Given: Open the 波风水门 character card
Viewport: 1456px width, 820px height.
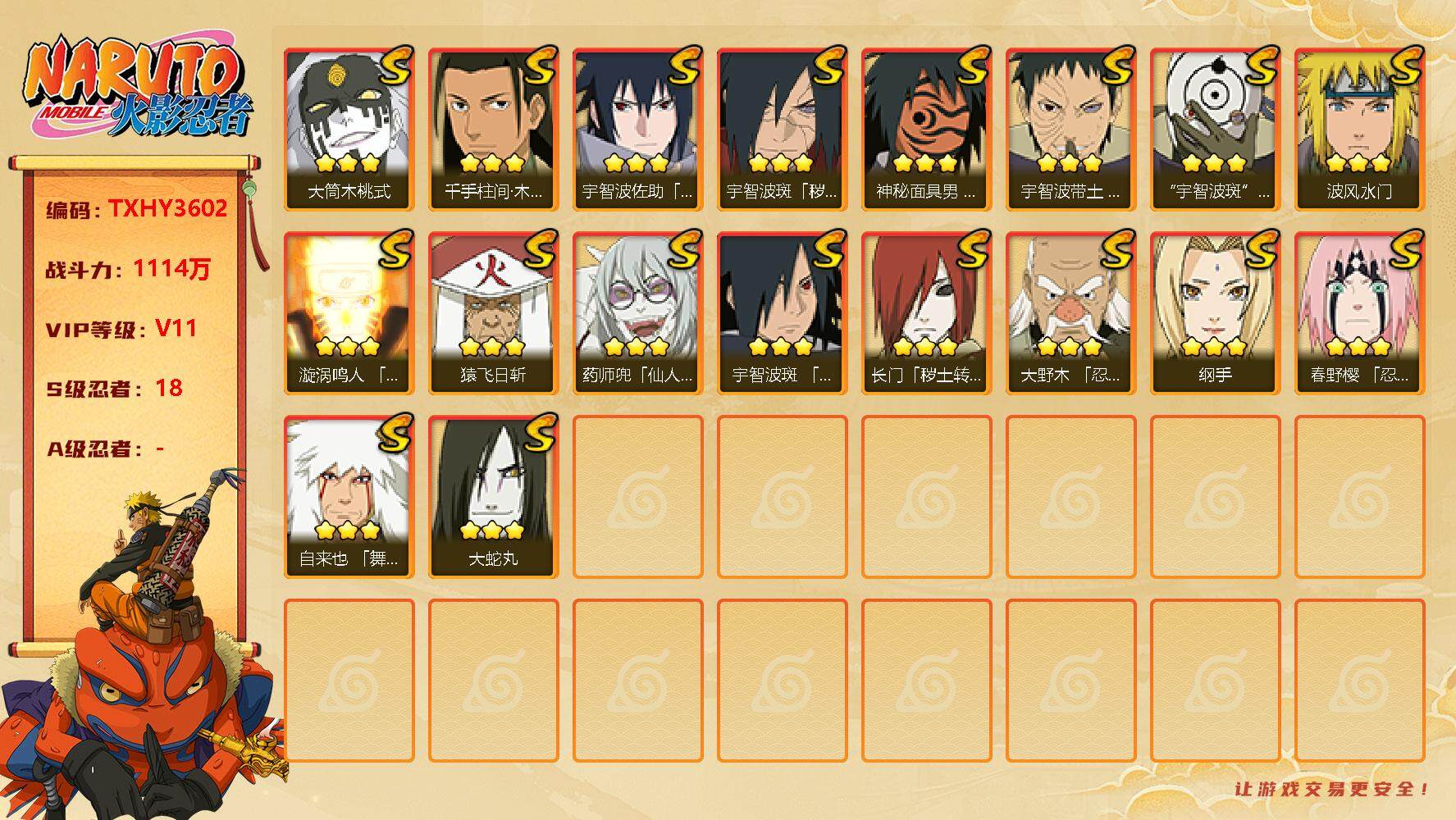Looking at the screenshot, I should pyautogui.click(x=1359, y=130).
